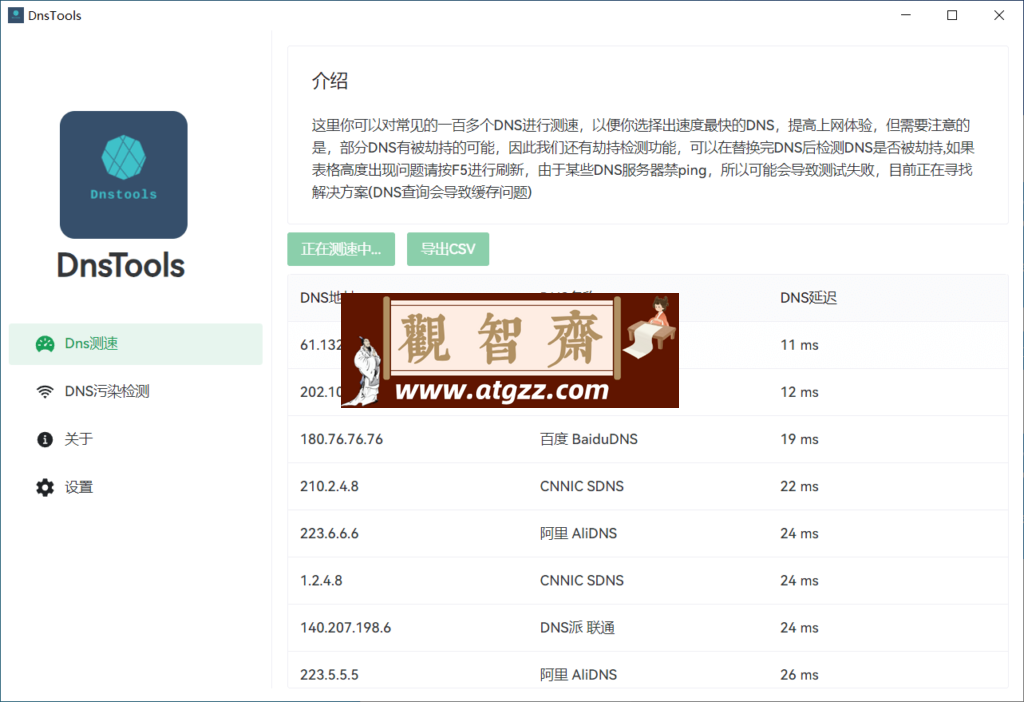Click the DNS延迟 column header

(x=808, y=298)
